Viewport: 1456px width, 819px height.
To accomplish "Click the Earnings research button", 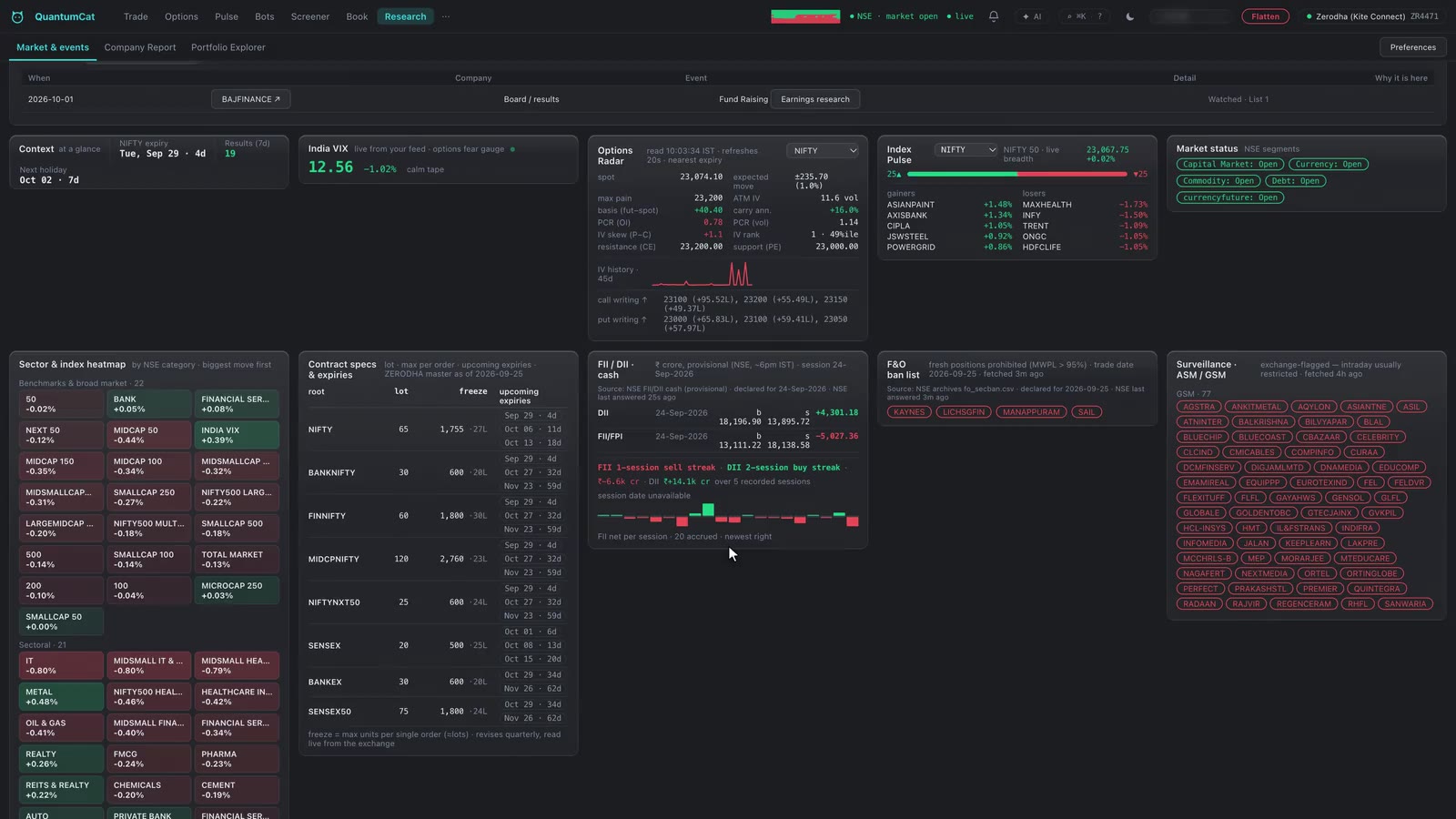I will click(x=815, y=99).
